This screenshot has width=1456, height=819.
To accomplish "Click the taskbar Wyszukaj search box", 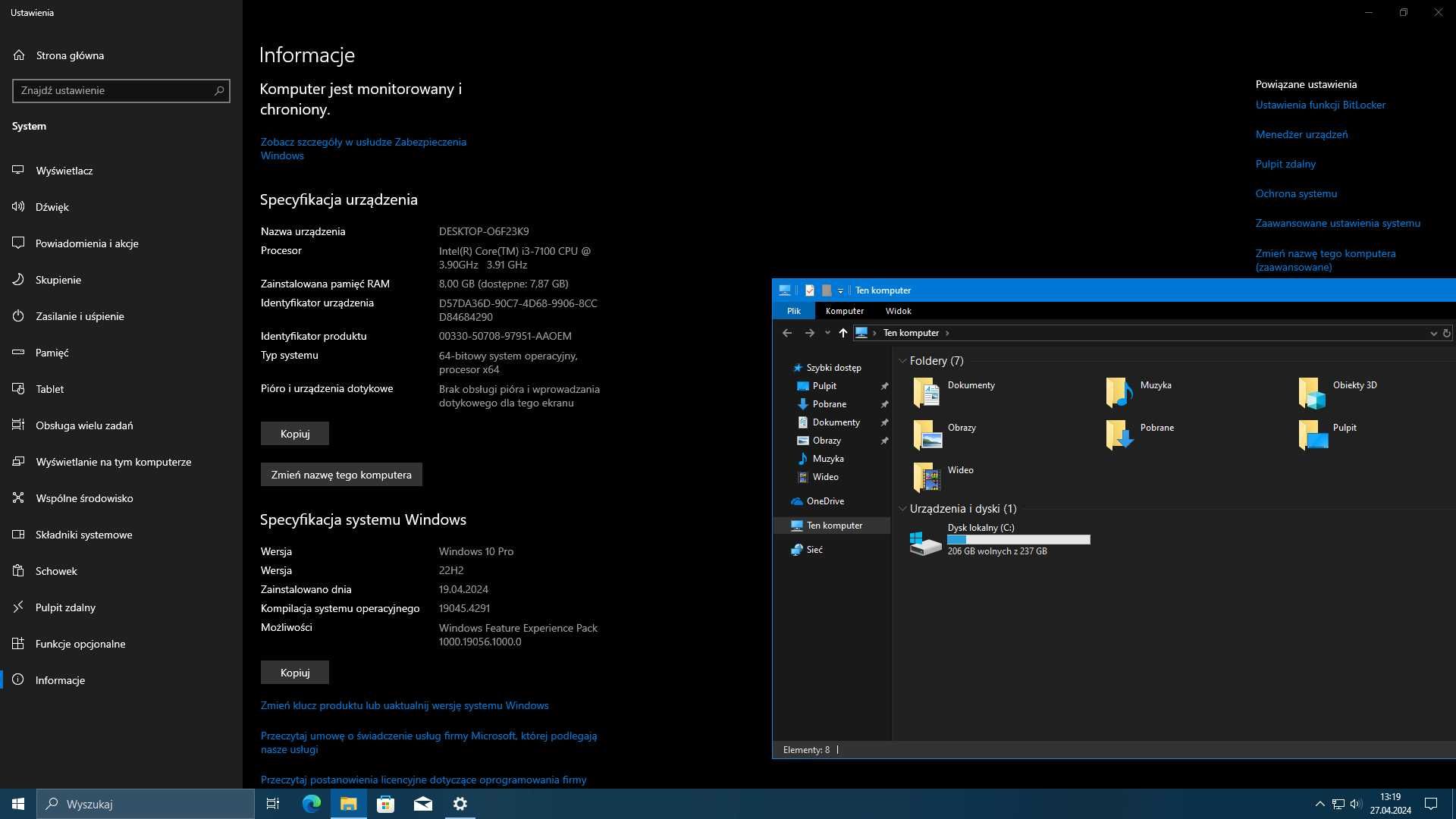I will (146, 804).
